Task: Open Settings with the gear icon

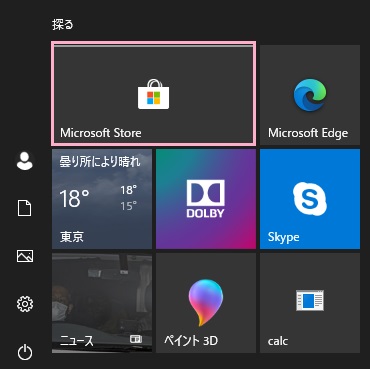Action: tap(25, 304)
